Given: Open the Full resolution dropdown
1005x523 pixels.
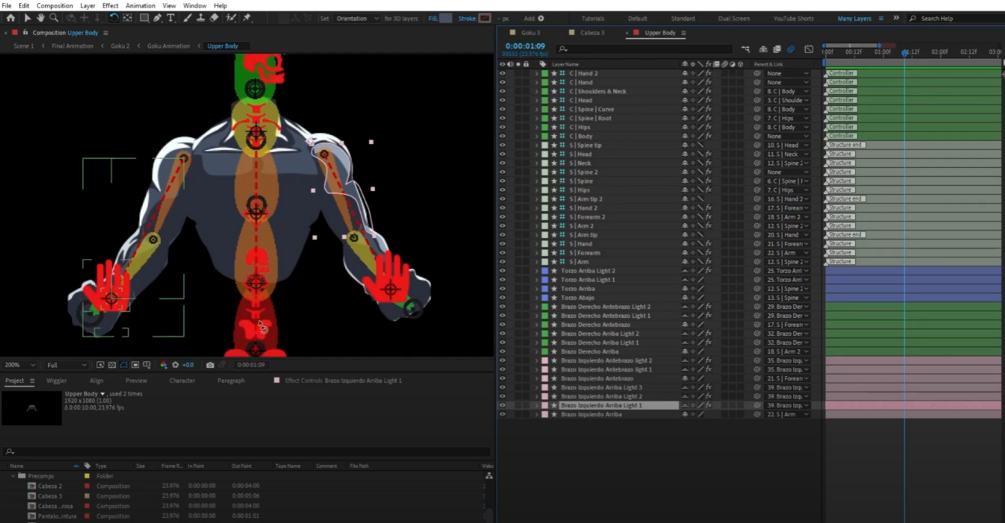Looking at the screenshot, I should click(x=66, y=365).
